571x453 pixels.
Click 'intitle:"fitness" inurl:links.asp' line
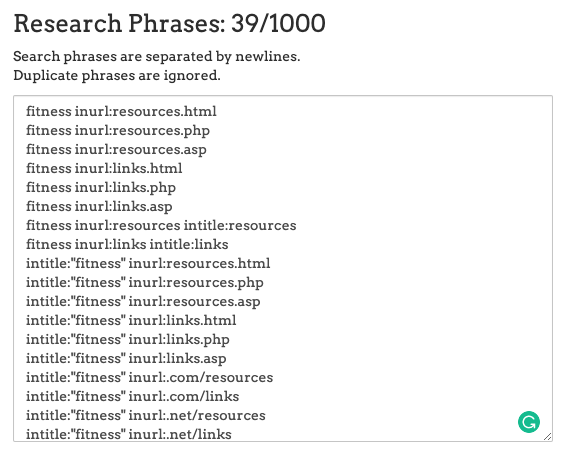(126, 358)
